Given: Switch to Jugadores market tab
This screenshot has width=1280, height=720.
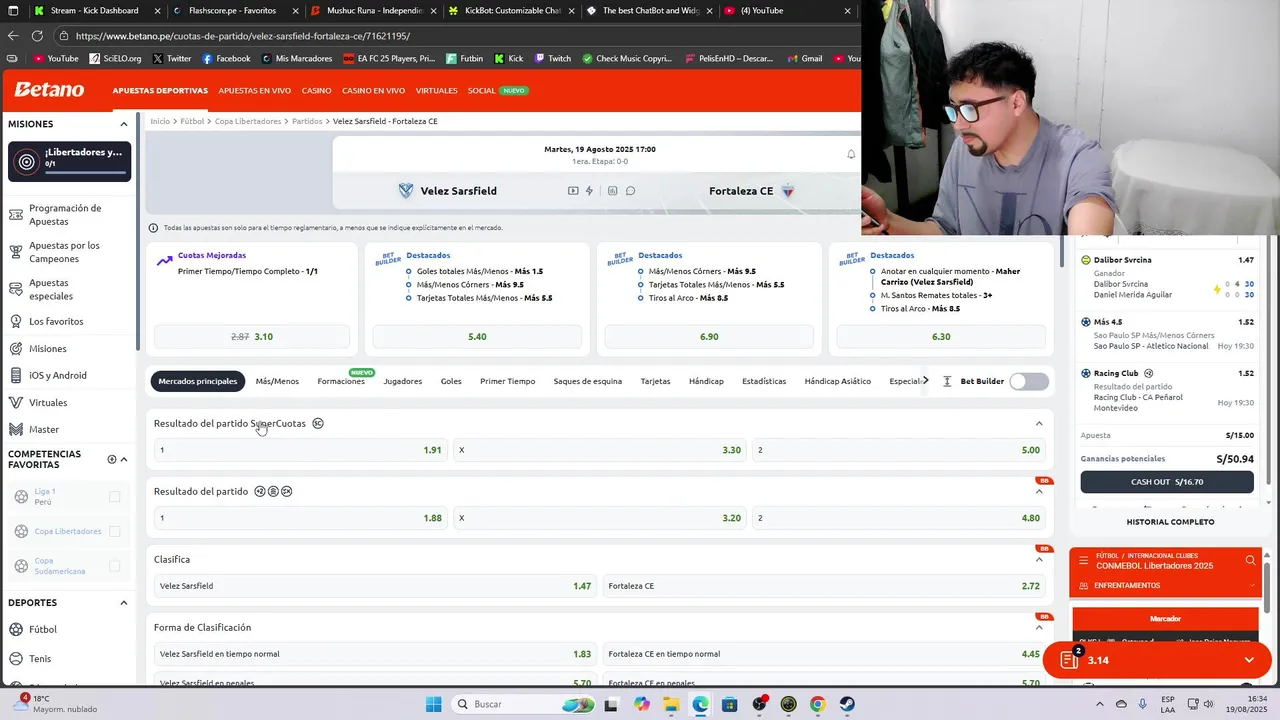Looking at the screenshot, I should [403, 381].
